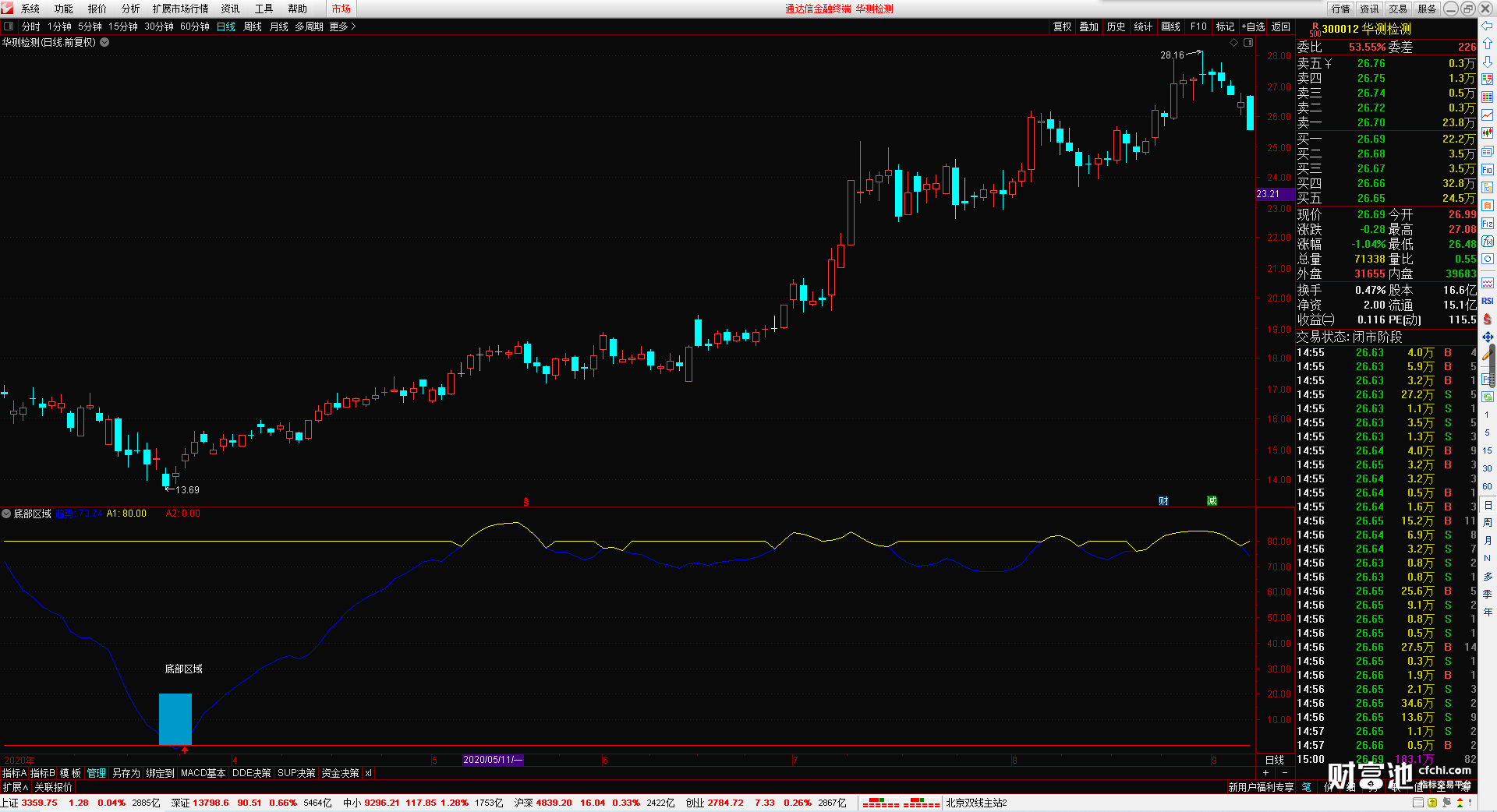Screen dimensions: 1497x812
Task: Toggle 画线 drawing mode
Action: [1170, 26]
